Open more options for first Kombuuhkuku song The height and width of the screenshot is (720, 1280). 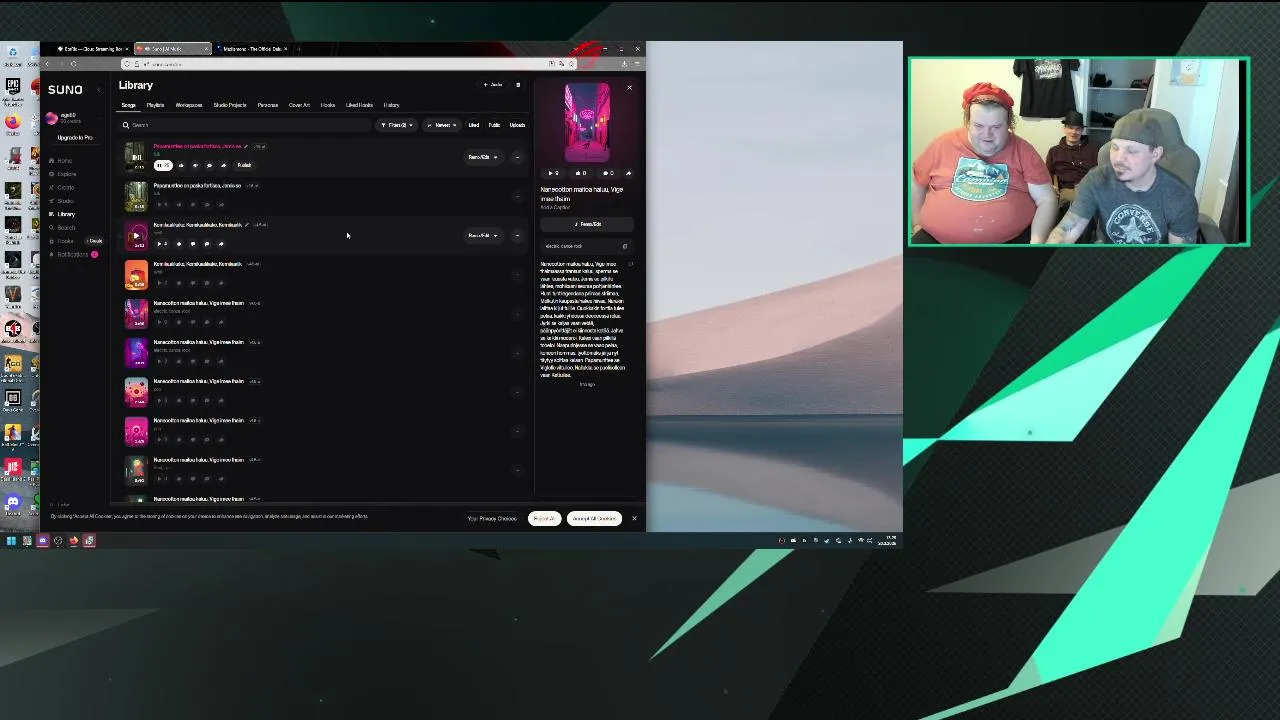(517, 236)
